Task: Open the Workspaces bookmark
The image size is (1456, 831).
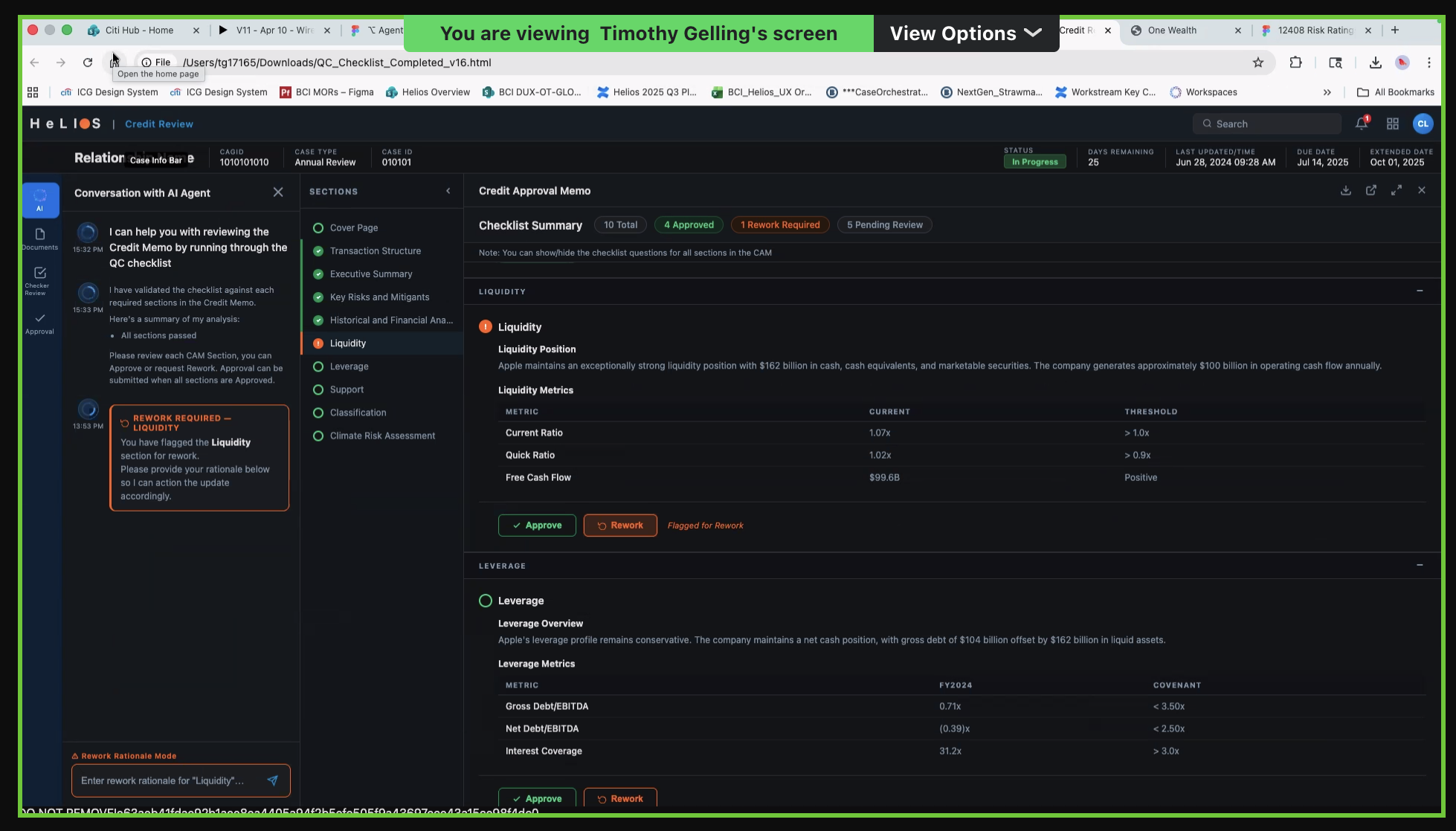Action: point(1203,92)
